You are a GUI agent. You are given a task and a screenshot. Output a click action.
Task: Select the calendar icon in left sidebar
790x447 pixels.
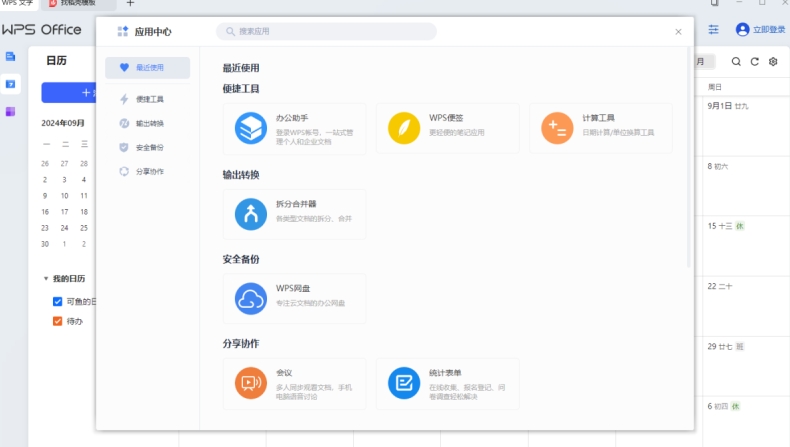coord(11,84)
